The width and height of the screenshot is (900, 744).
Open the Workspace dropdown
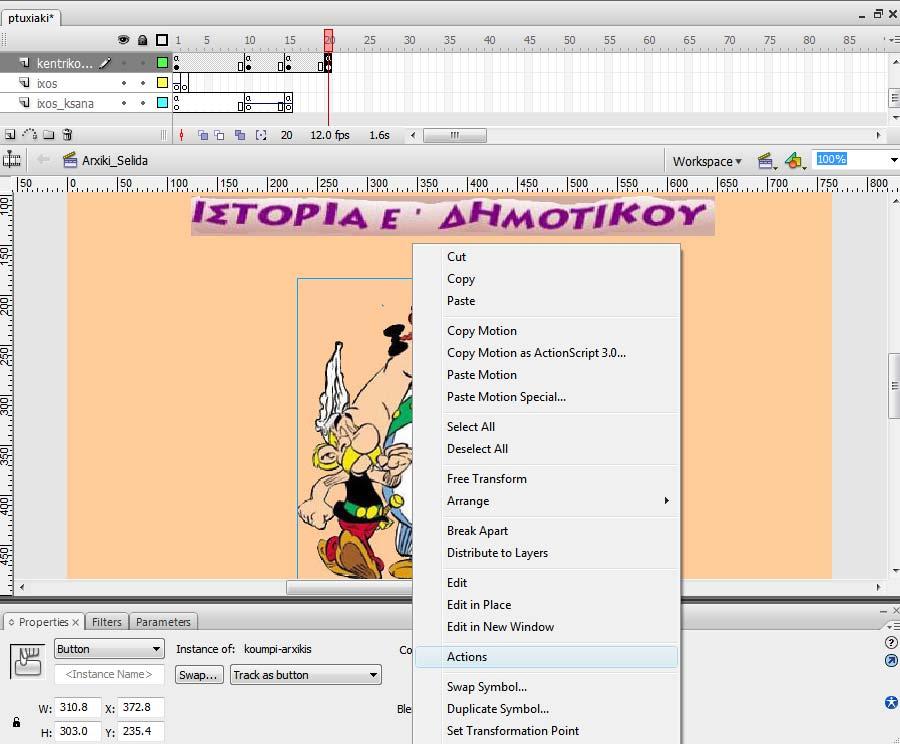(707, 161)
